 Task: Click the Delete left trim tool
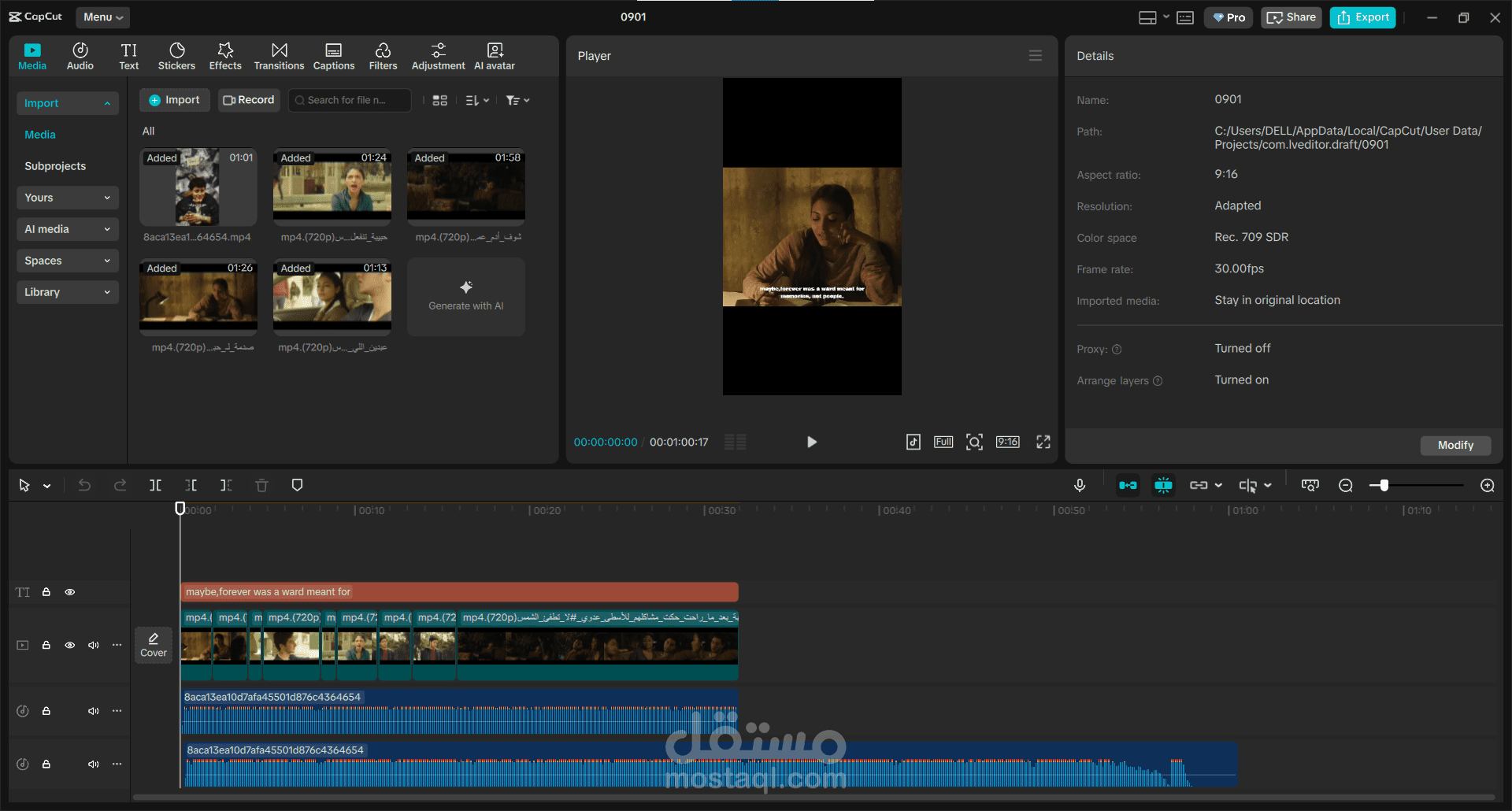pos(191,485)
